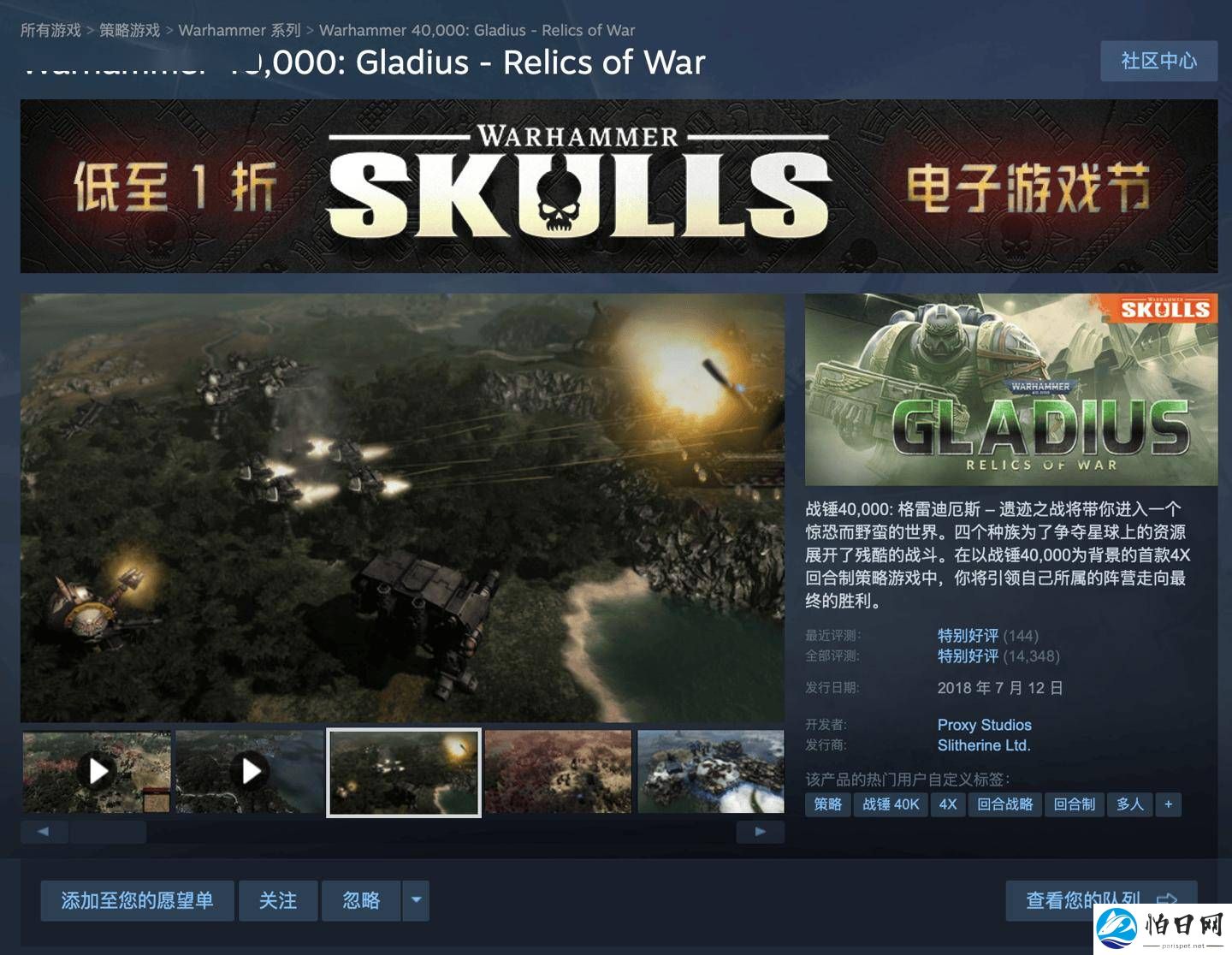Open the 社区中心 community hub
The image size is (1232, 955).
coord(1158,61)
